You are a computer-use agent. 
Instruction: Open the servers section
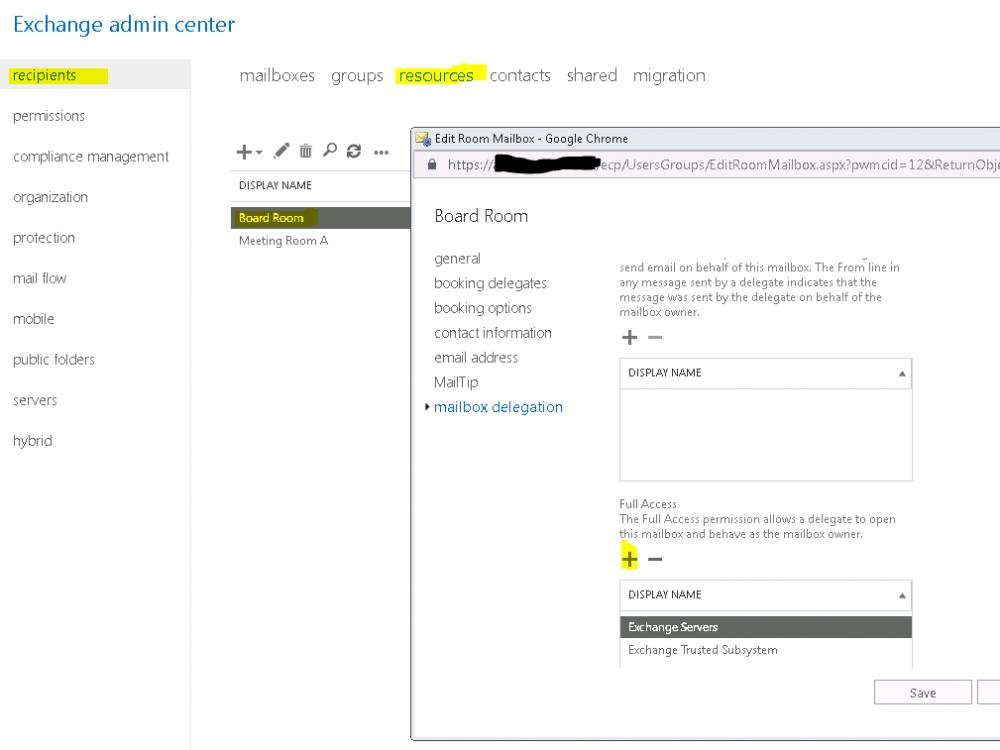coord(35,401)
